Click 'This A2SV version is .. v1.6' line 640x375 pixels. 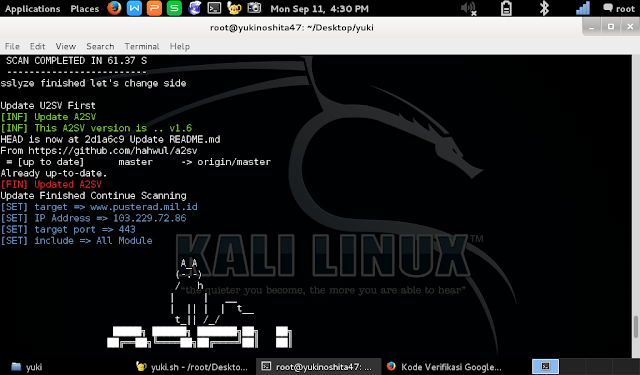click(96, 128)
